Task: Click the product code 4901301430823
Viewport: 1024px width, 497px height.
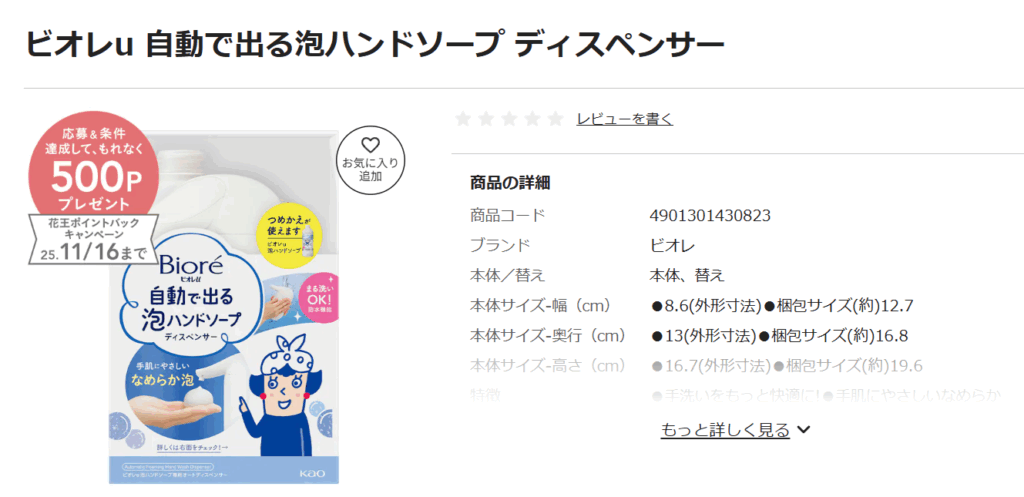Action: click(x=711, y=215)
